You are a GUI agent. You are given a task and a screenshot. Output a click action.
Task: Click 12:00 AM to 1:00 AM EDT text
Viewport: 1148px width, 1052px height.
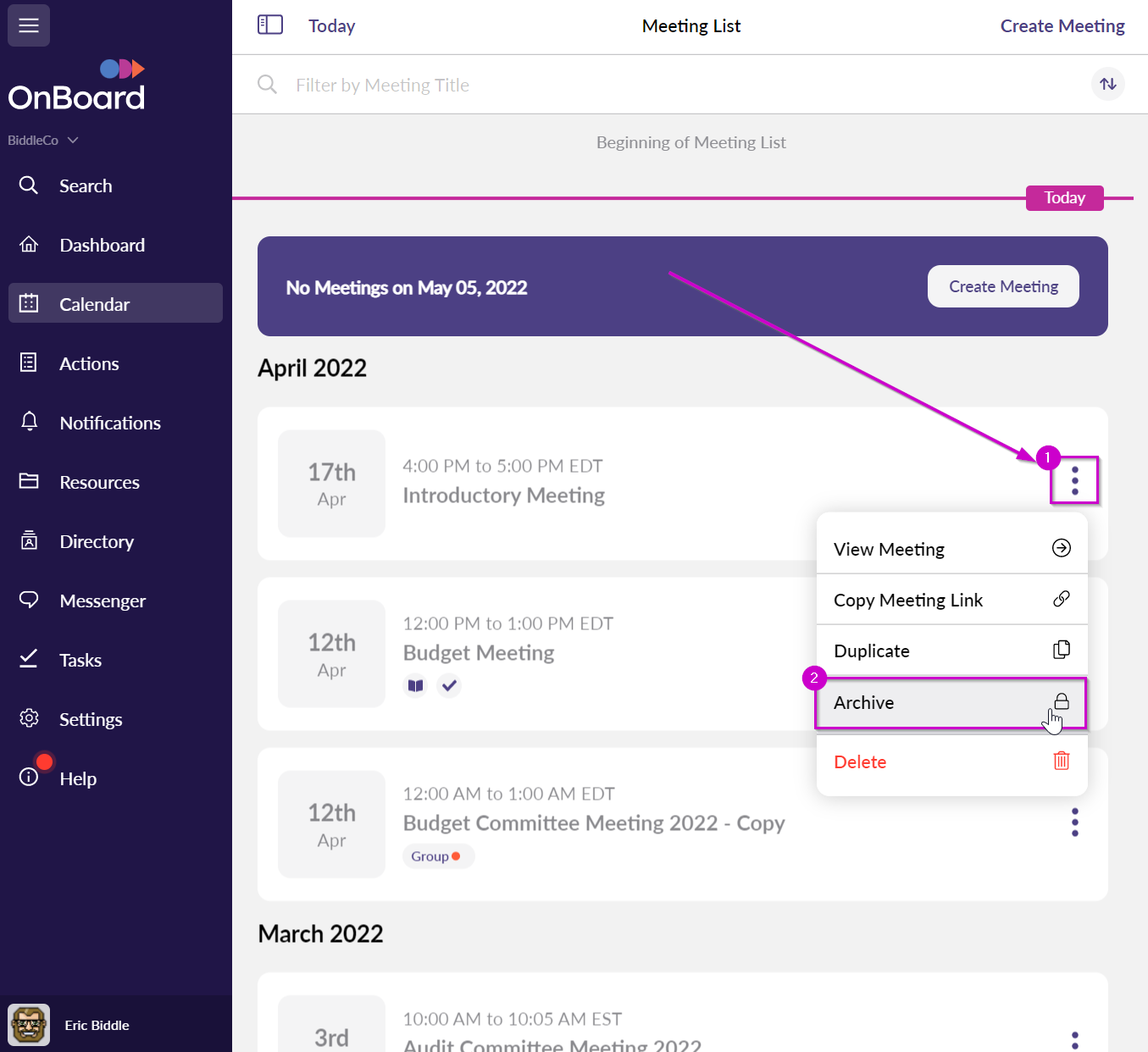(508, 794)
